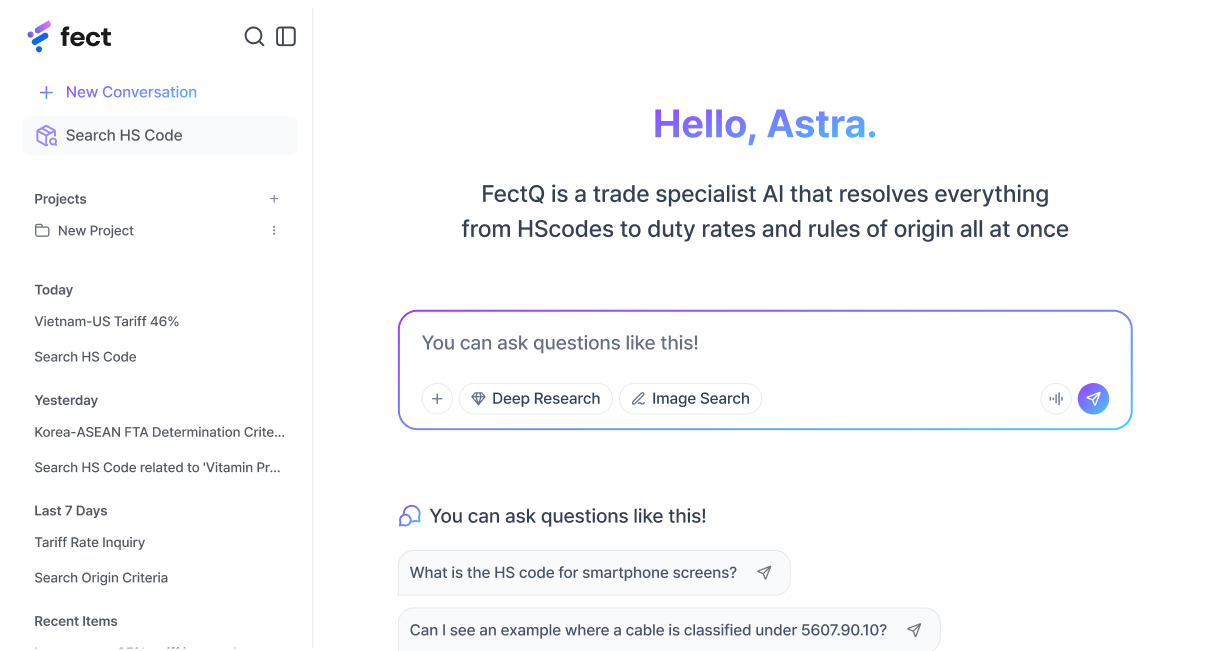Send the smartphone screens HS code suggestion
The height and width of the screenshot is (651, 1232).
click(764, 573)
